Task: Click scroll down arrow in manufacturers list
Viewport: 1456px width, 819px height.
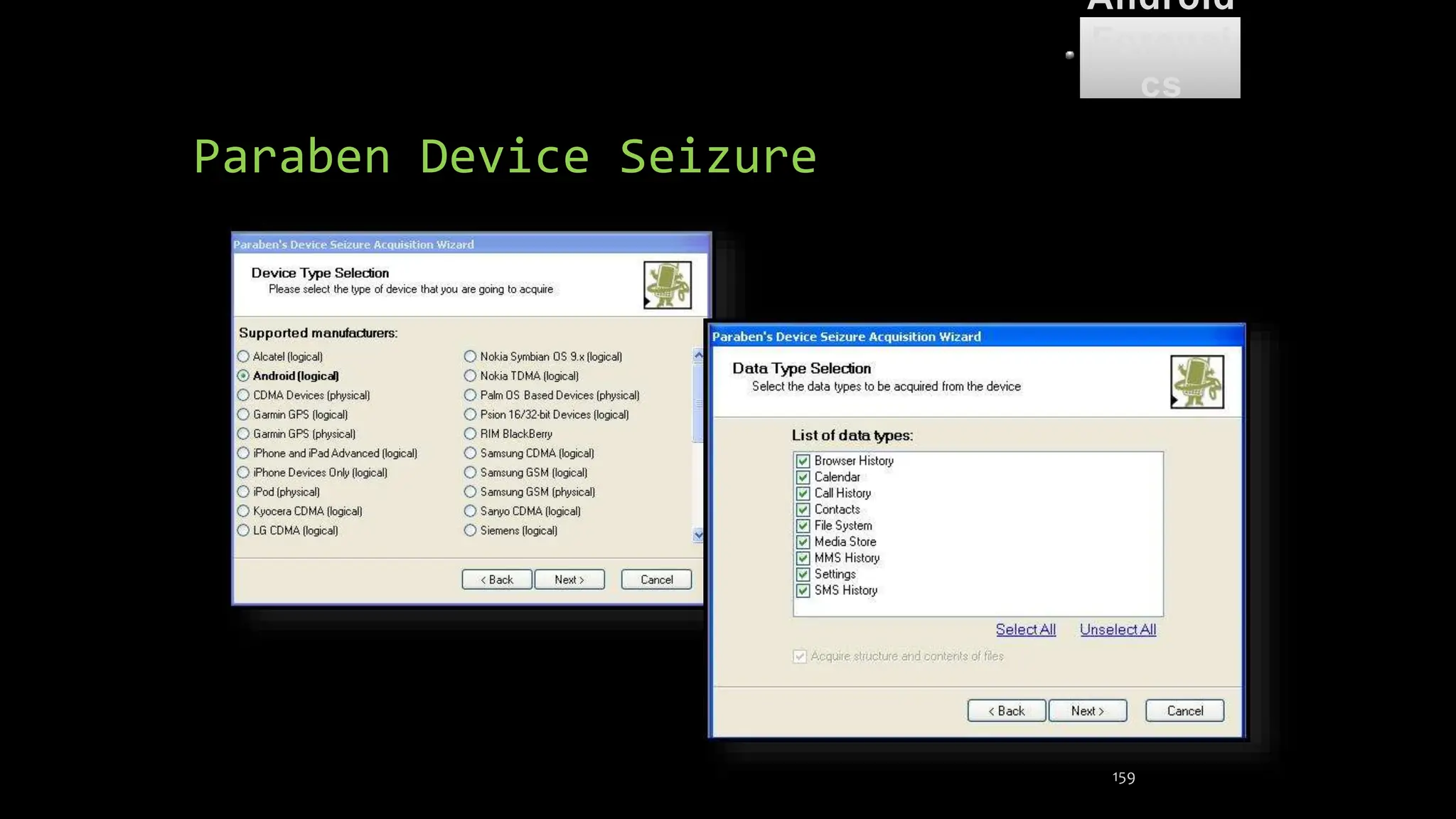Action: 698,535
